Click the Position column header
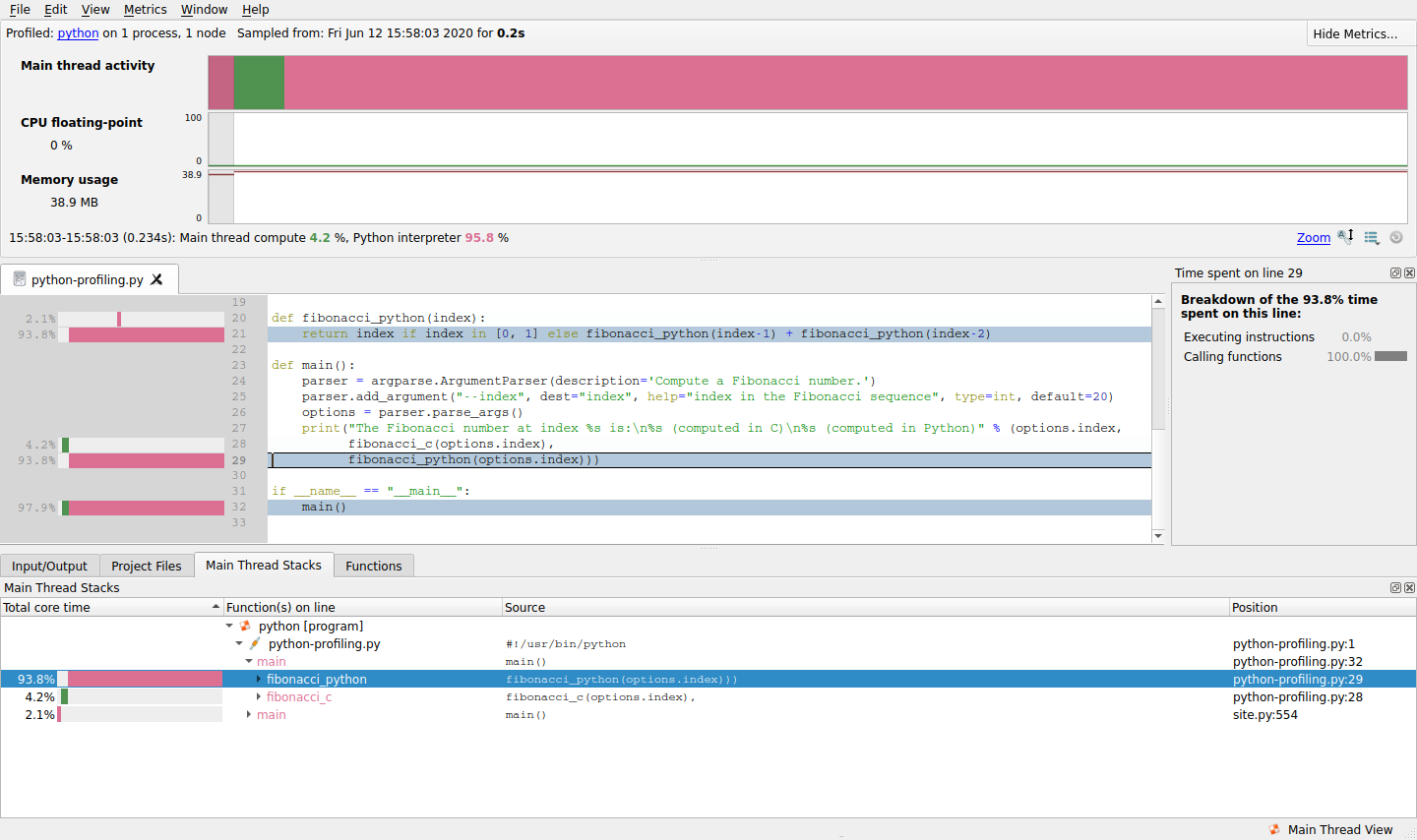The image size is (1417, 840). 1323,607
